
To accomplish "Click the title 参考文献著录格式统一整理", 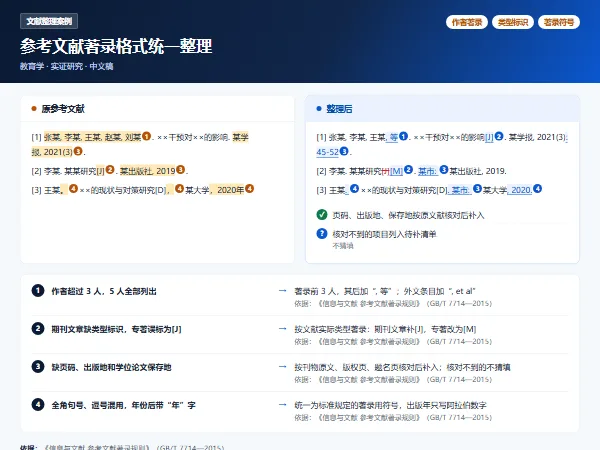I will 116,46.
